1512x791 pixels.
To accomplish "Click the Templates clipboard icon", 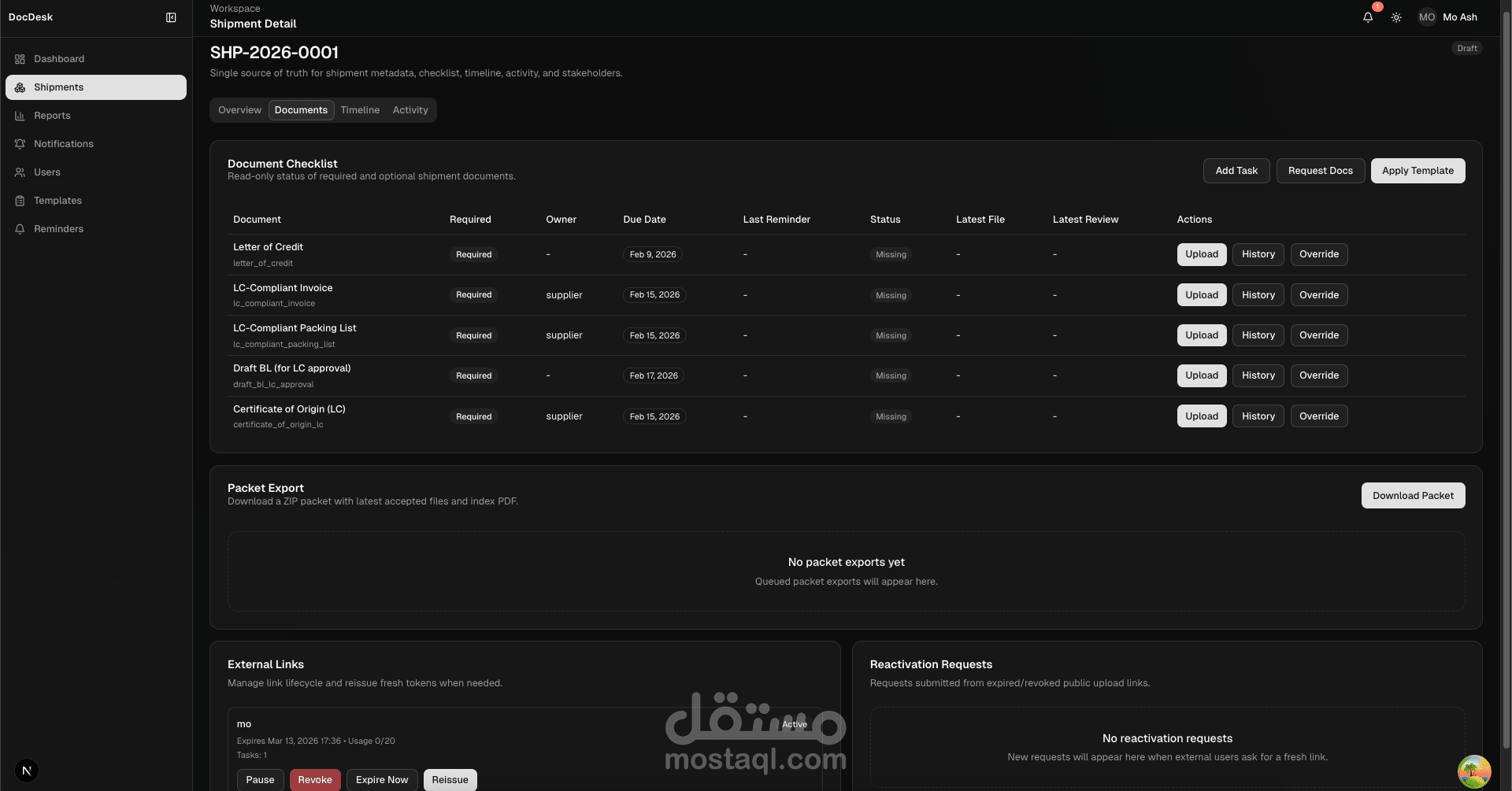I will pos(20,201).
